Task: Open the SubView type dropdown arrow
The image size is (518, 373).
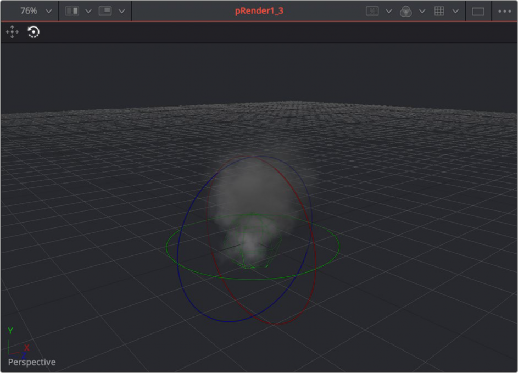Action: [122, 11]
